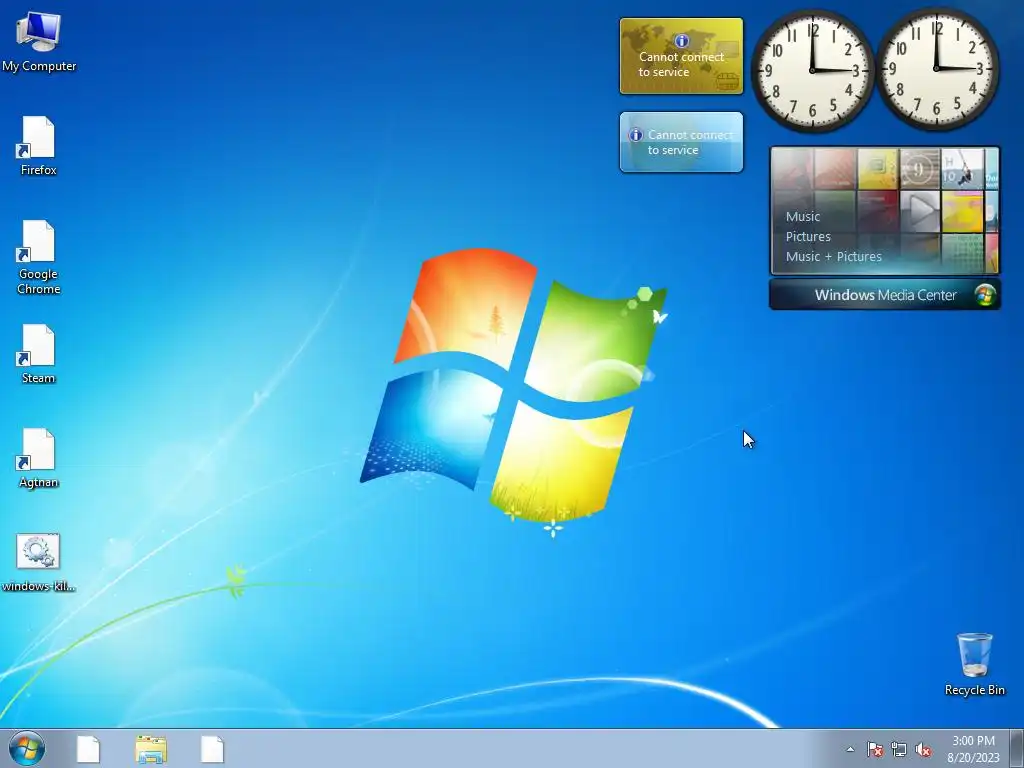The width and height of the screenshot is (1024, 768).
Task: Click the blank taskbar icon right of Explorer
Action: click(212, 749)
